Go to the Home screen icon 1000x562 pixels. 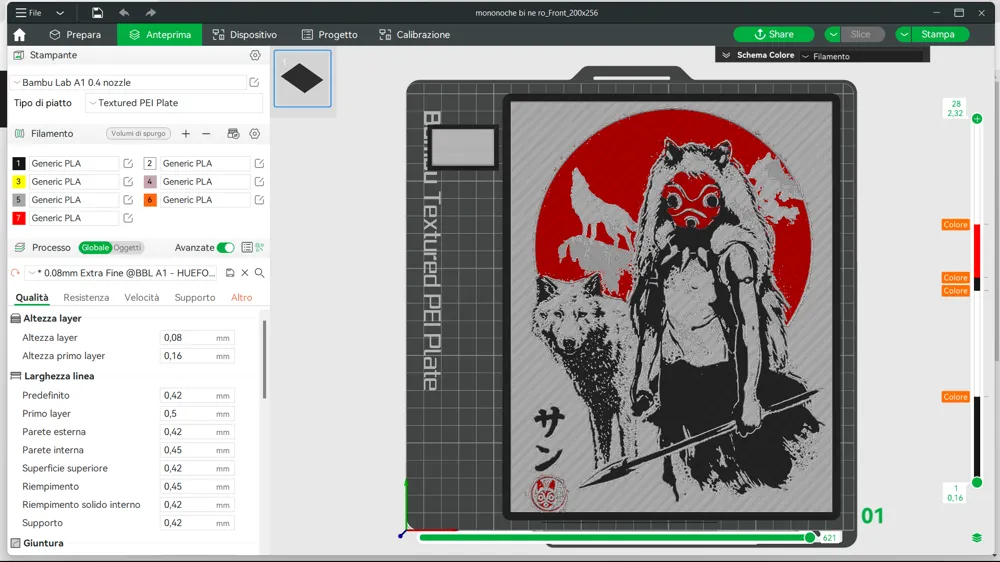(20, 34)
